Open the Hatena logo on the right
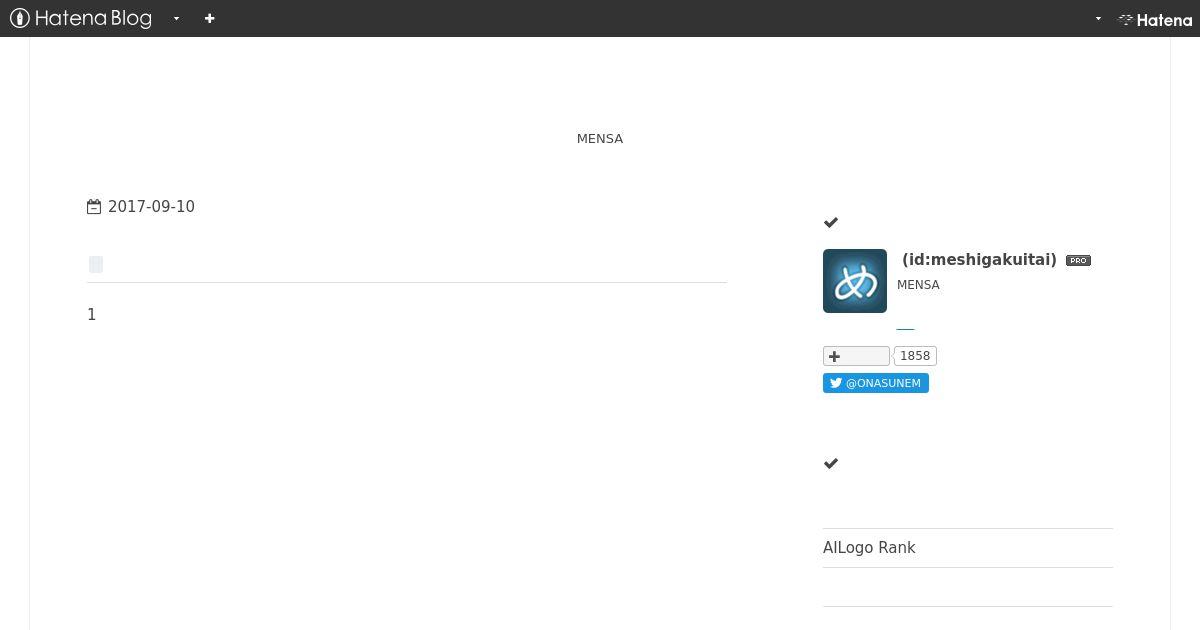The width and height of the screenshot is (1200, 630). point(1155,19)
